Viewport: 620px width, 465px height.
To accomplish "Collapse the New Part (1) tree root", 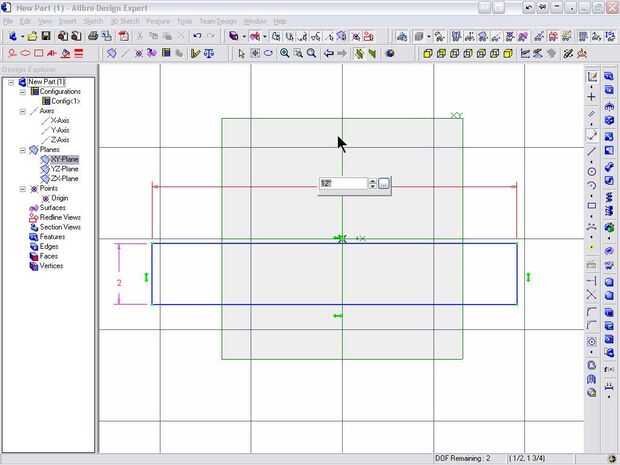I will 11,82.
